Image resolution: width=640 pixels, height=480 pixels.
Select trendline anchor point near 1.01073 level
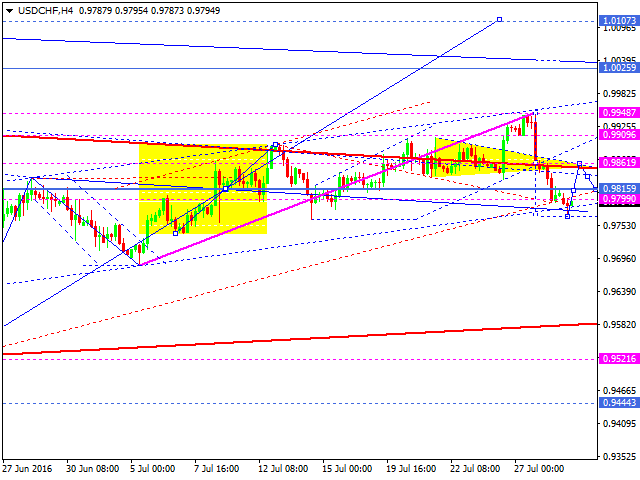click(x=499, y=19)
